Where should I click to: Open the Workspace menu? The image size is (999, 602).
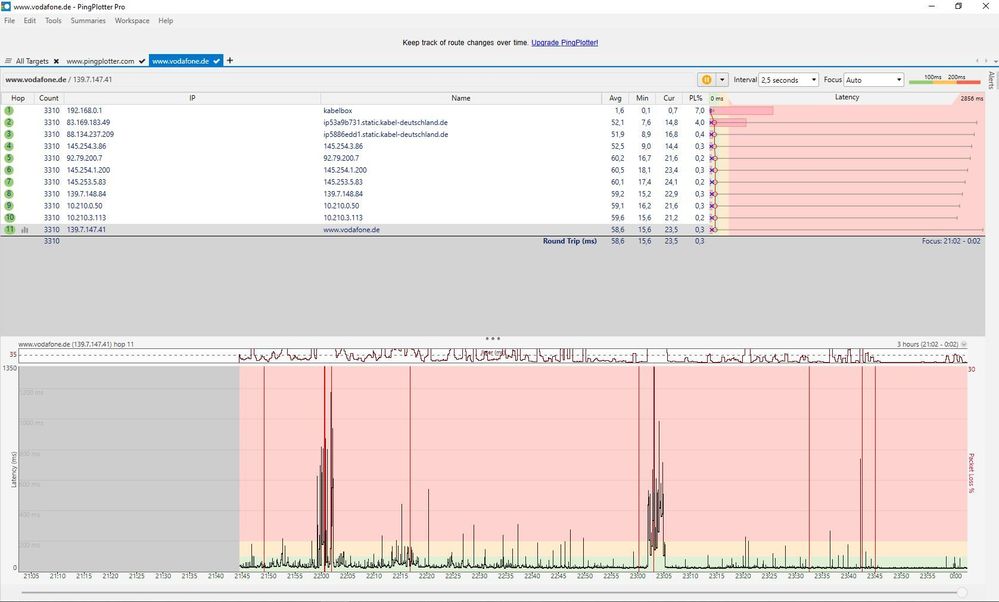pyautogui.click(x=132, y=20)
